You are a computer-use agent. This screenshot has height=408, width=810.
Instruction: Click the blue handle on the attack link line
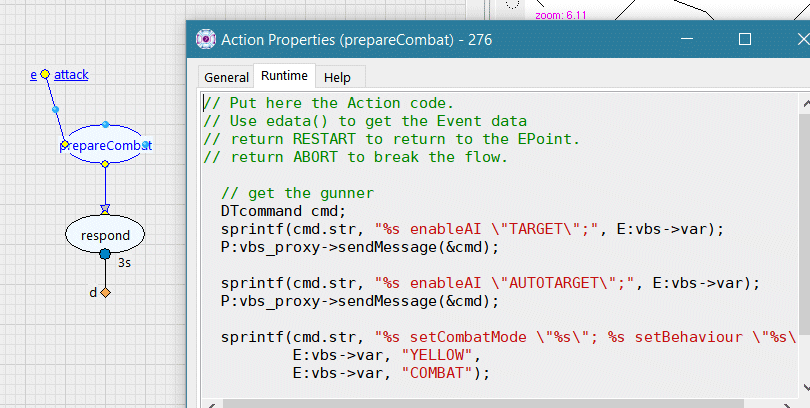point(55,108)
